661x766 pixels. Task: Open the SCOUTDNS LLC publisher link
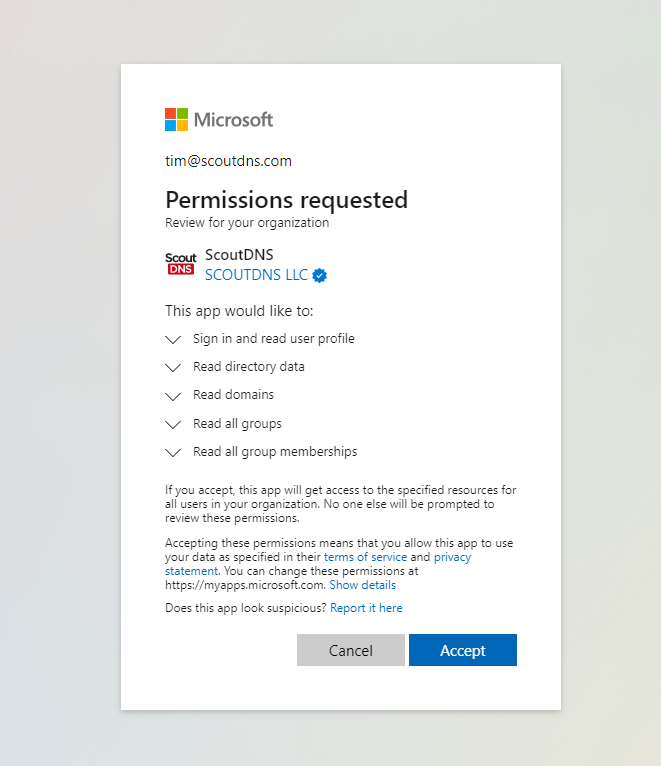click(x=256, y=275)
